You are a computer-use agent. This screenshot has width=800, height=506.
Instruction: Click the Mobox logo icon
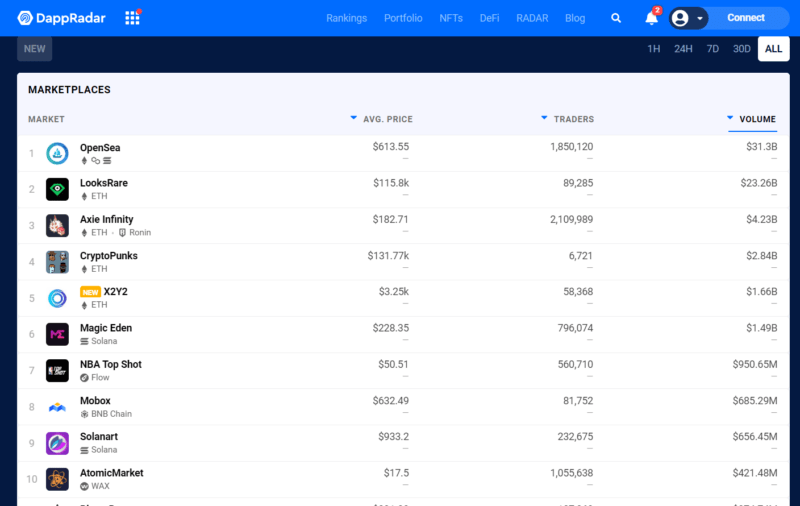[x=57, y=407]
